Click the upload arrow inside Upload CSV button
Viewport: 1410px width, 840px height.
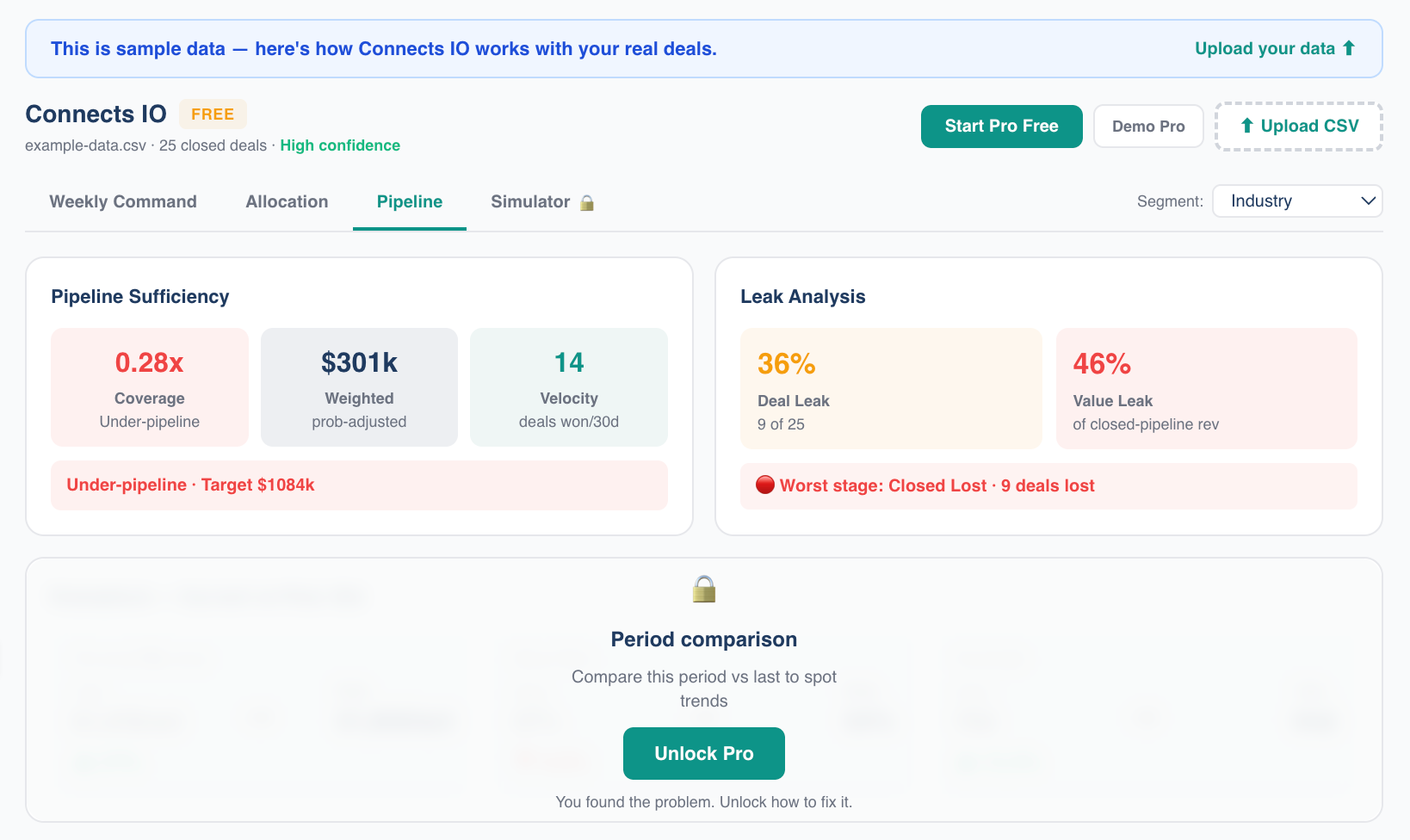(x=1246, y=126)
